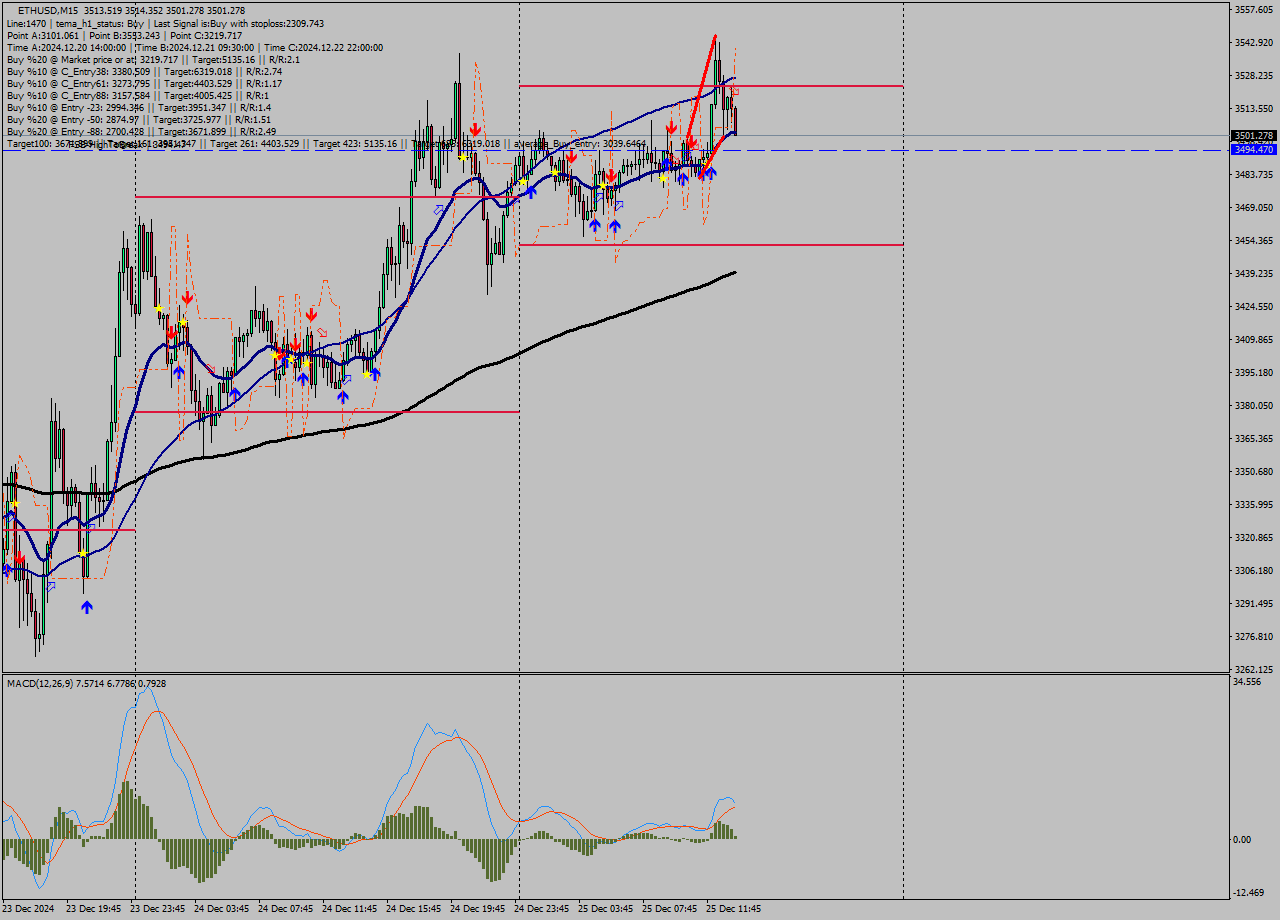The image size is (1280, 920).
Task: Click the '24 Dec 19:45' time label
Action: click(x=477, y=909)
